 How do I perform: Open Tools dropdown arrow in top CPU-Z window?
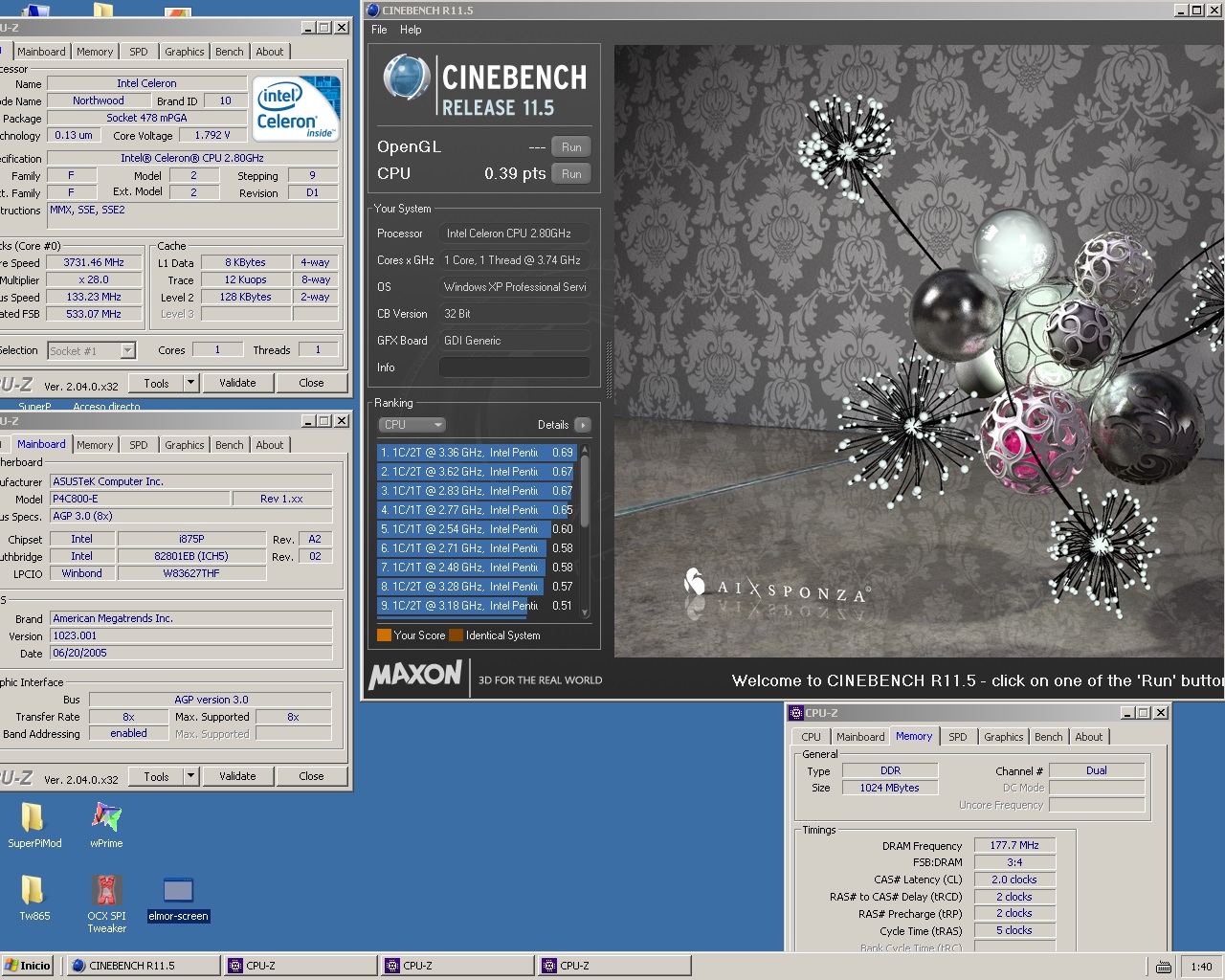pos(190,383)
